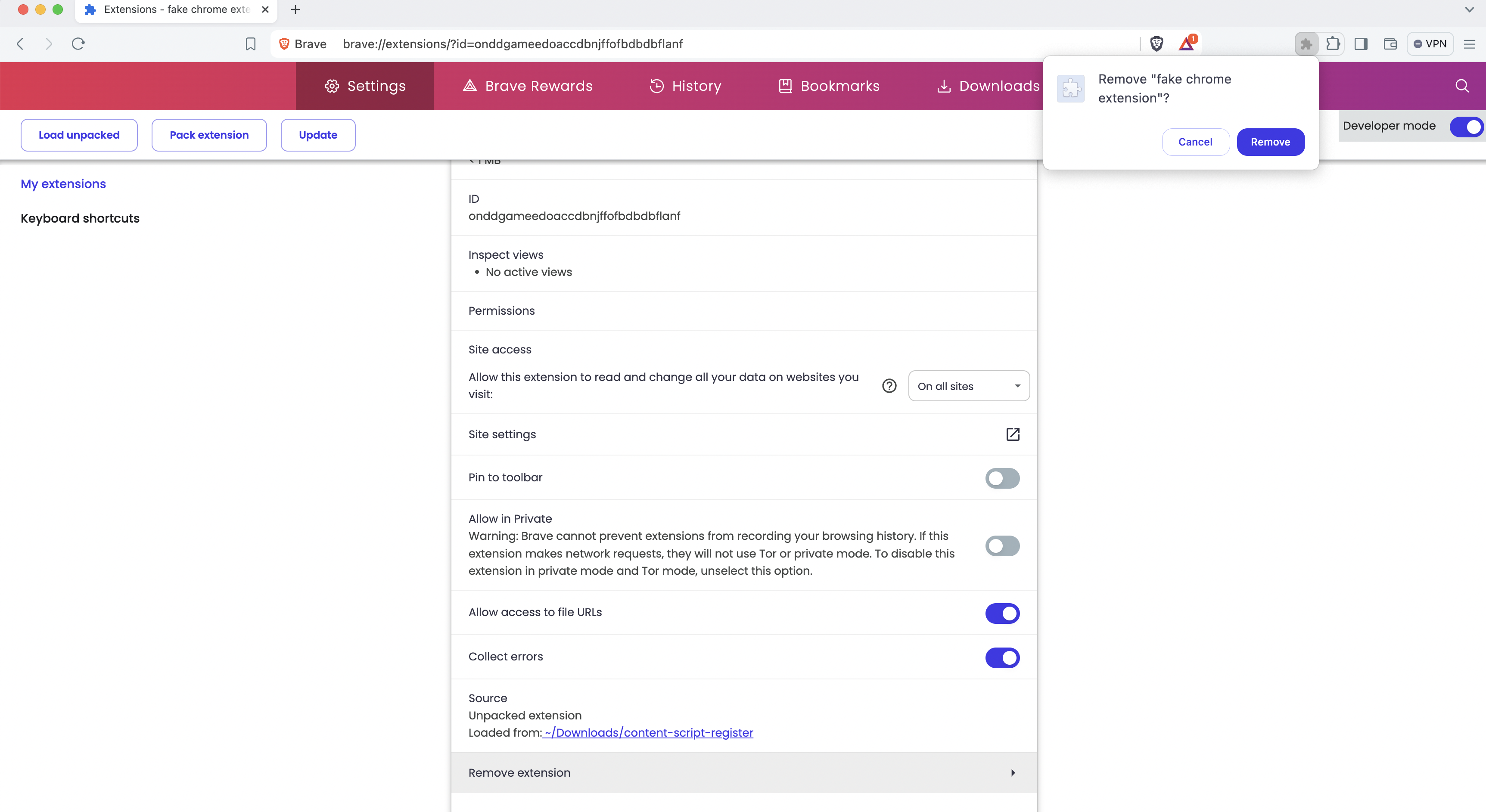Click the Permissions row
1486x812 pixels.
click(x=744, y=311)
